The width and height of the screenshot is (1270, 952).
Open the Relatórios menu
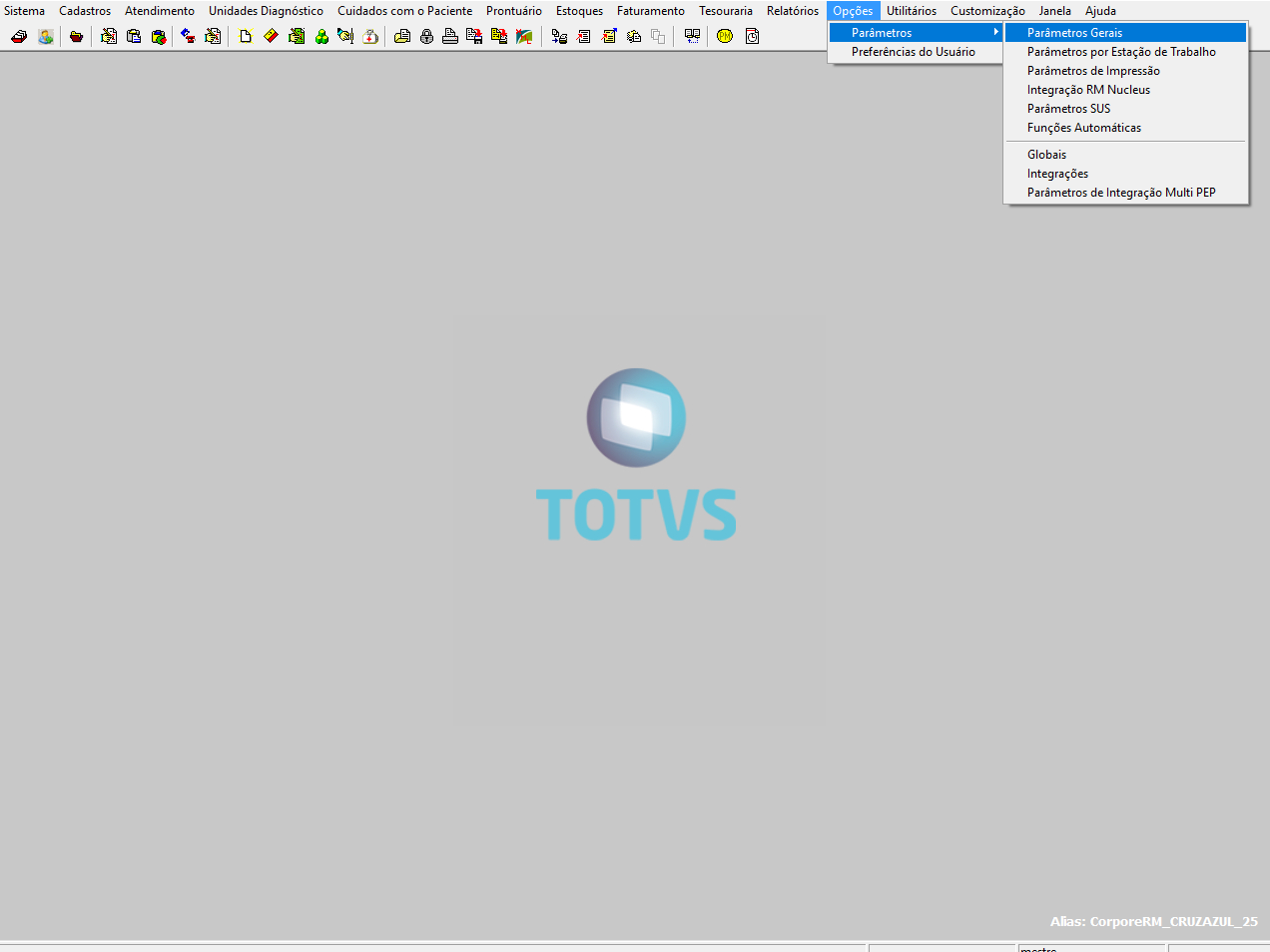coord(793,11)
